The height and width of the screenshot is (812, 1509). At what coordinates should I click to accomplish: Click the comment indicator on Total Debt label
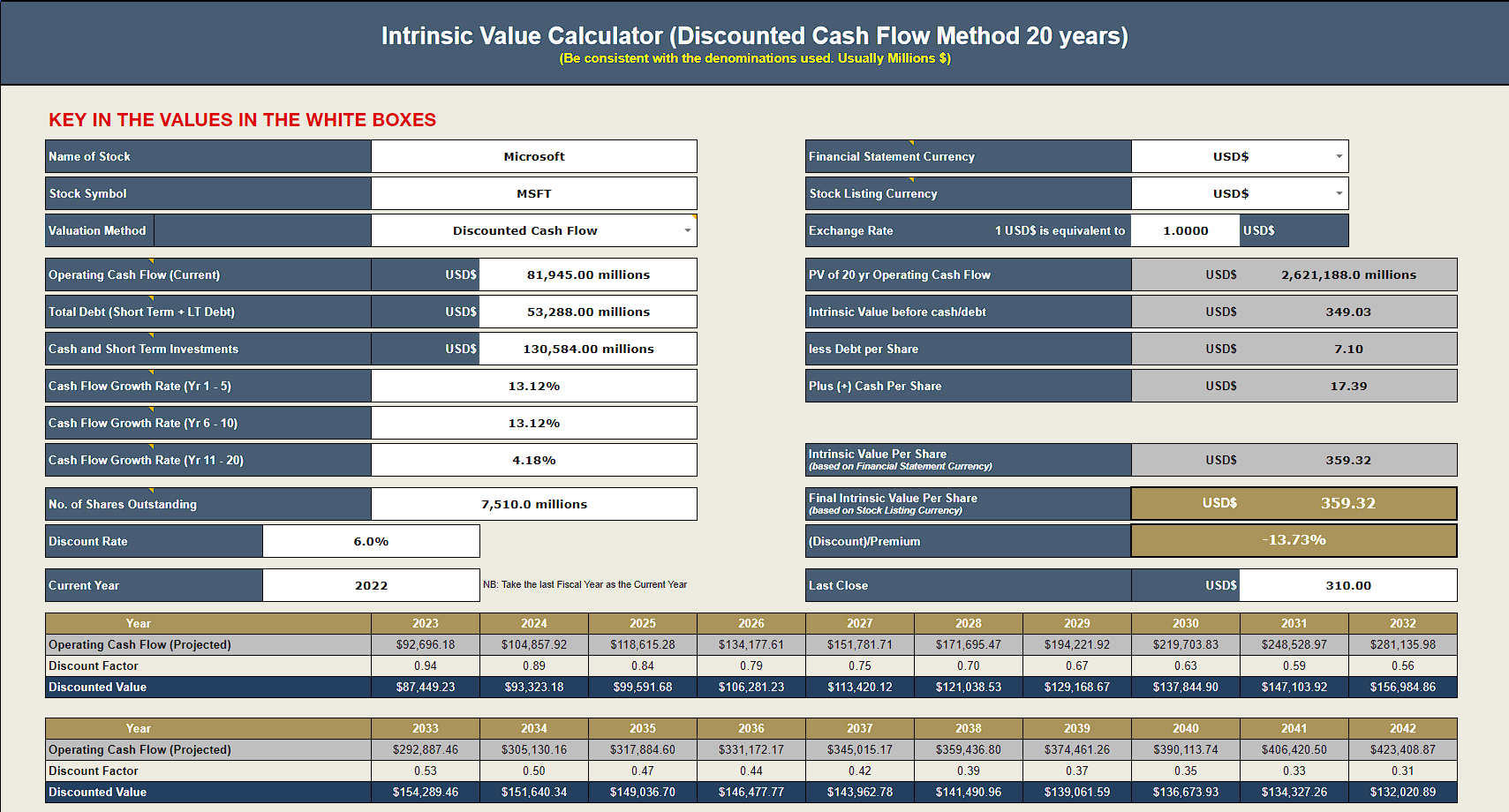(x=151, y=297)
